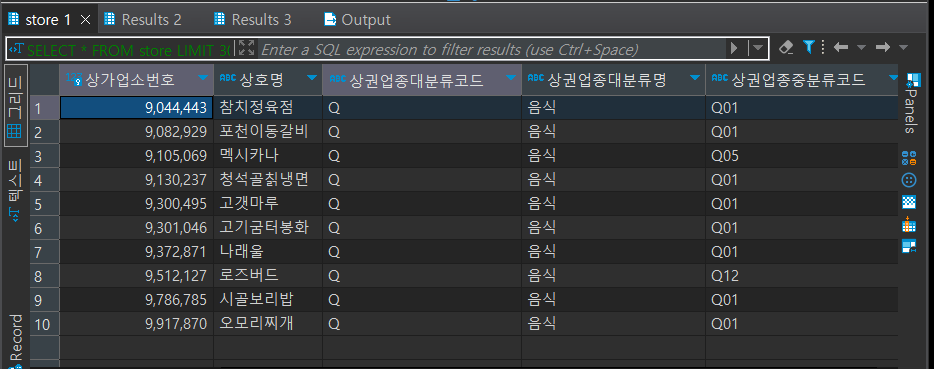Click the bottom-most panel icon in right sidebar
Viewport: 934px width, 369px height.
[909, 246]
